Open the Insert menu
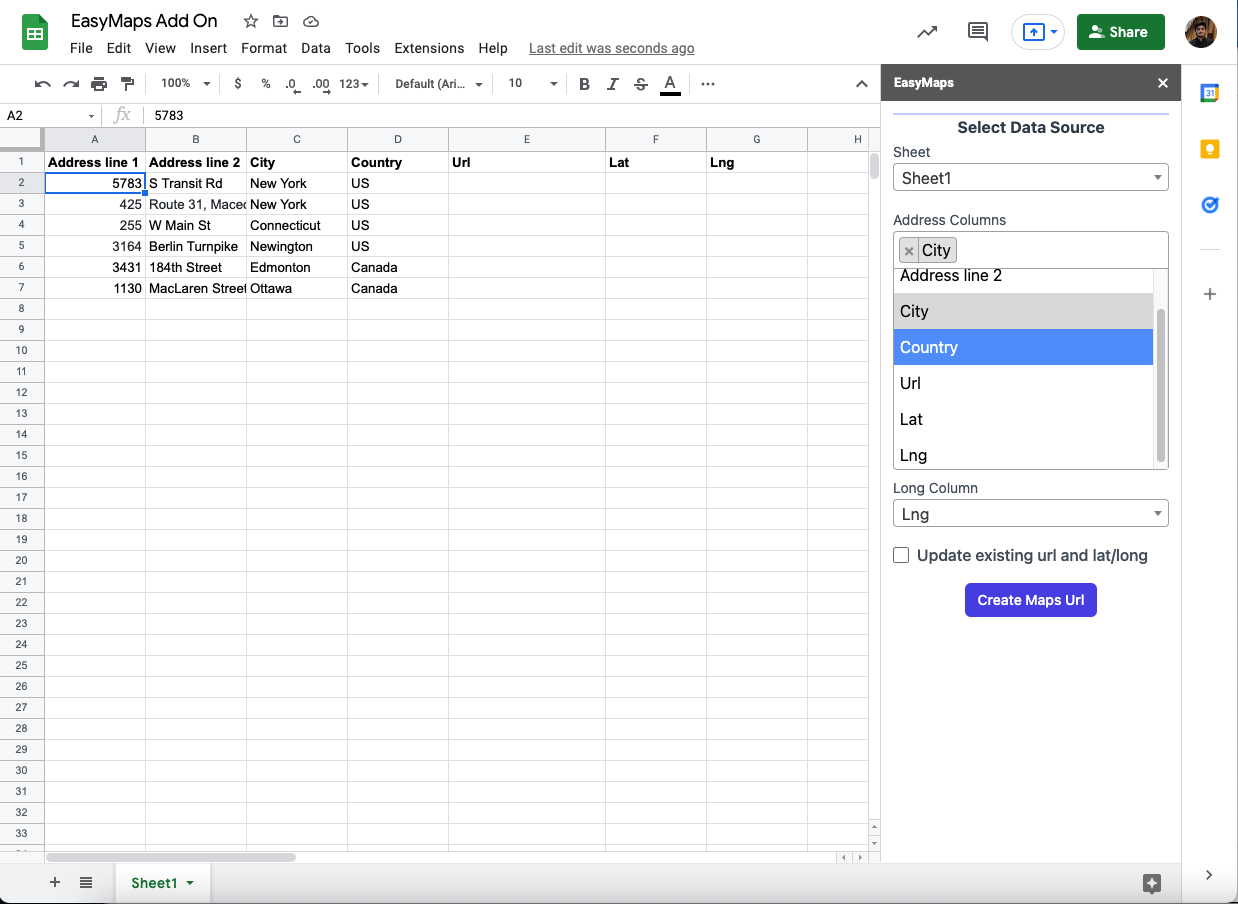1238x904 pixels. pos(209,48)
